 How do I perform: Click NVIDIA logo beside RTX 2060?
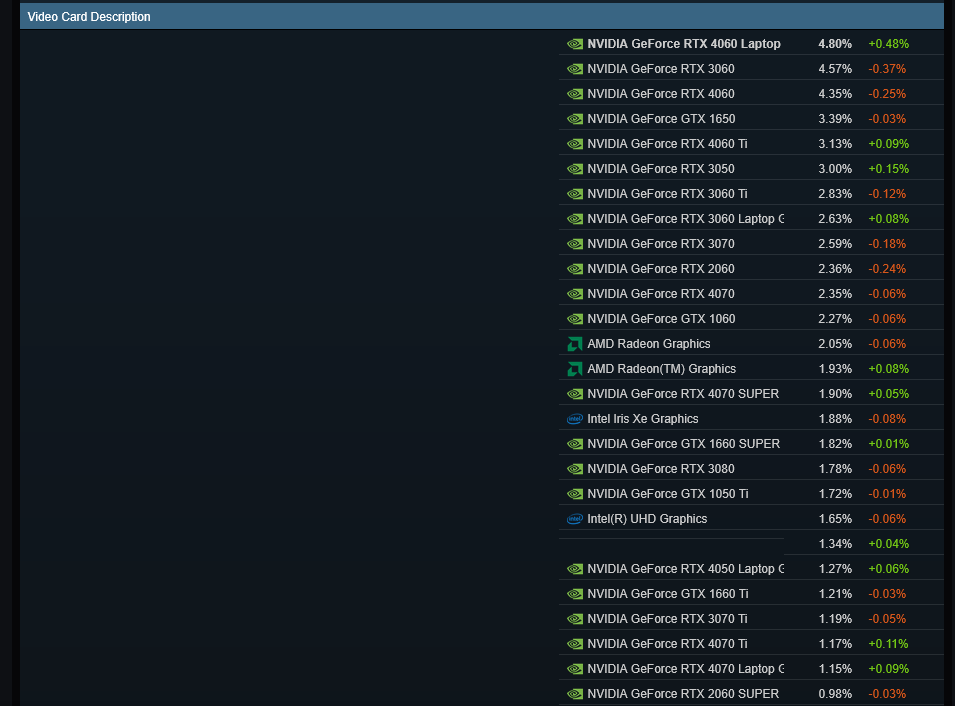coord(575,269)
